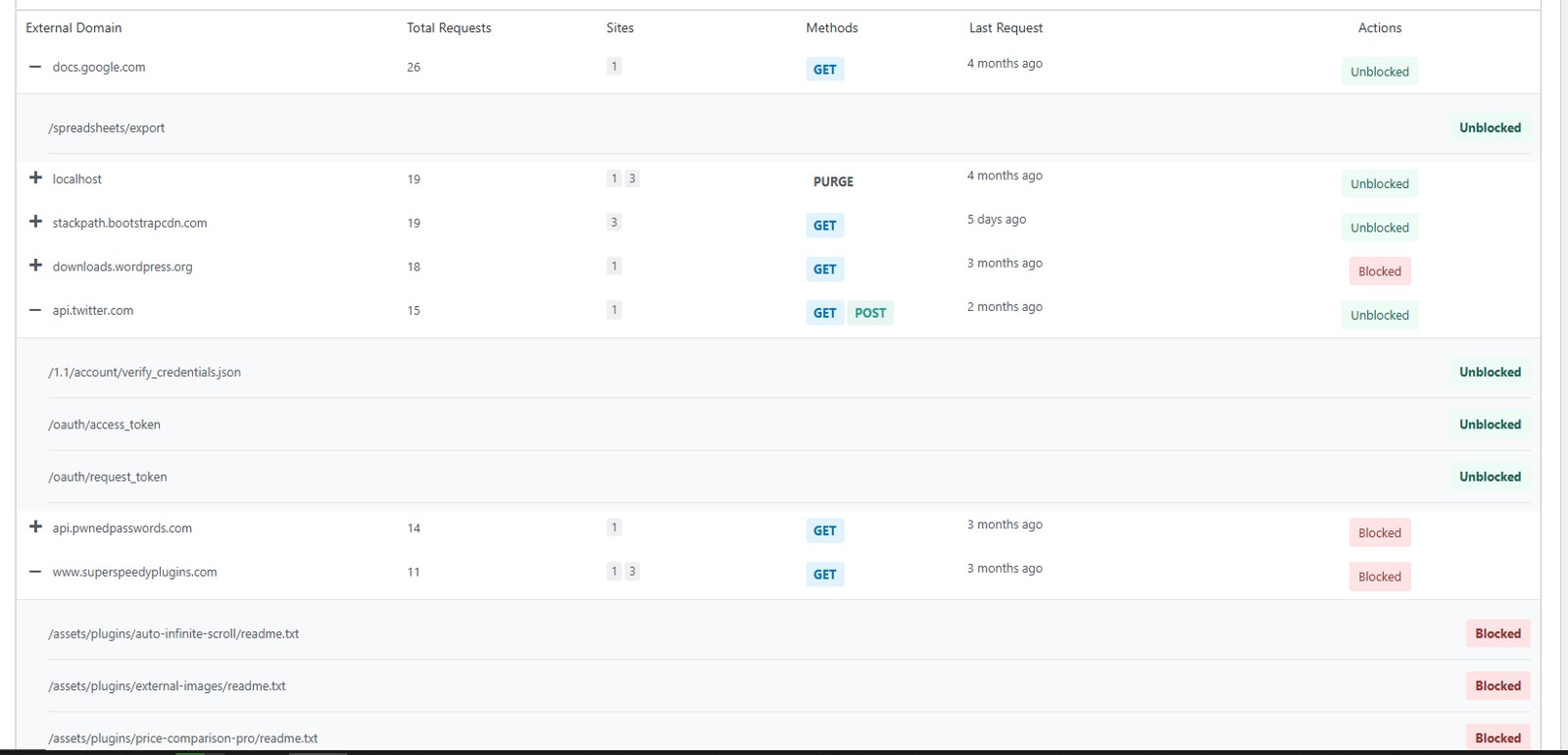Click site badge 1 for www.superspeedyplugins.com
This screenshot has width=1568, height=755.
614,572
